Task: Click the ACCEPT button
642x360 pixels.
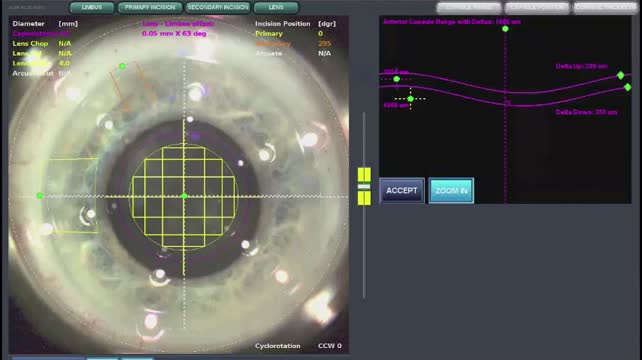Action: pyautogui.click(x=402, y=190)
